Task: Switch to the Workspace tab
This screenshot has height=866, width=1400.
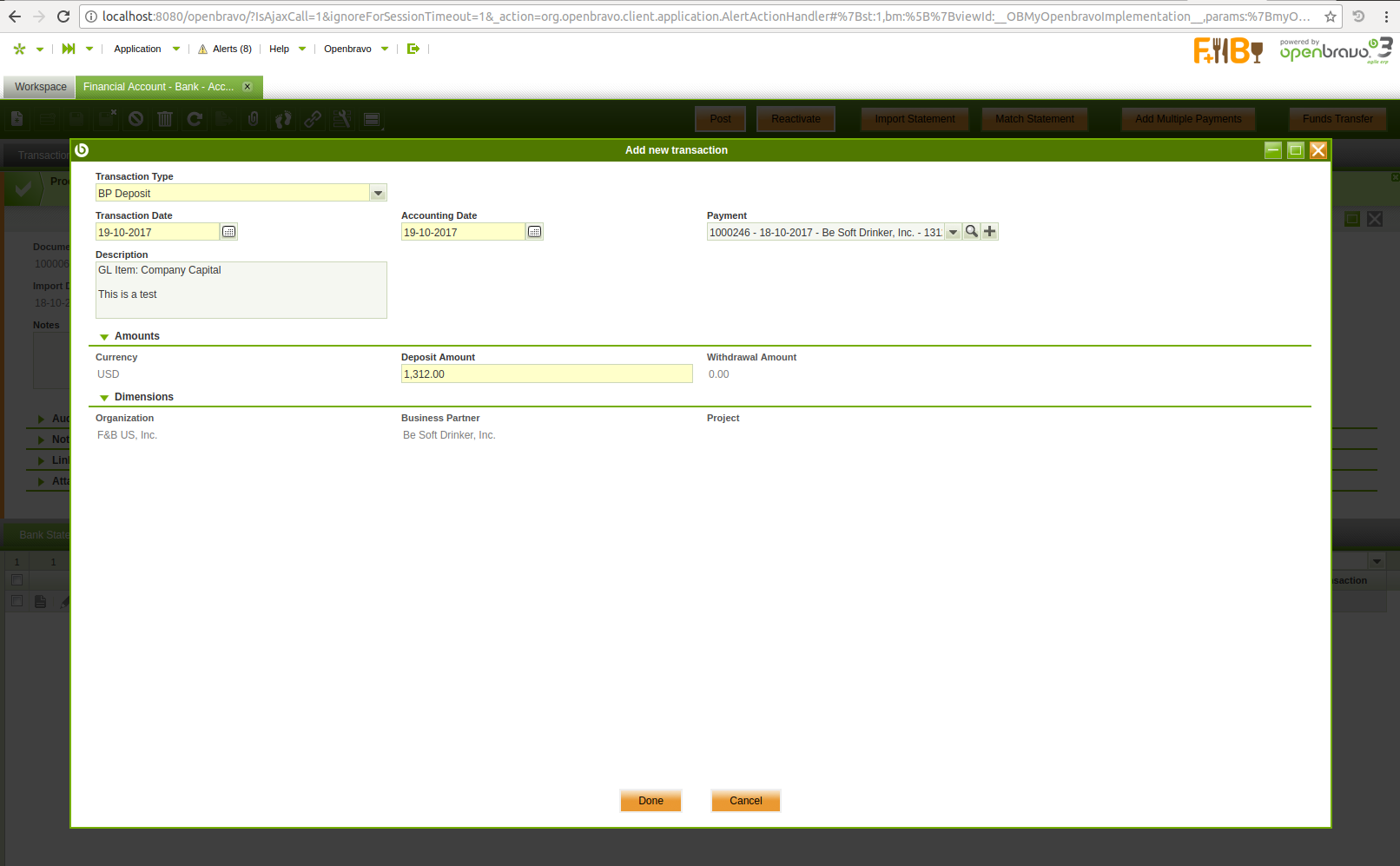Action: click(x=40, y=87)
